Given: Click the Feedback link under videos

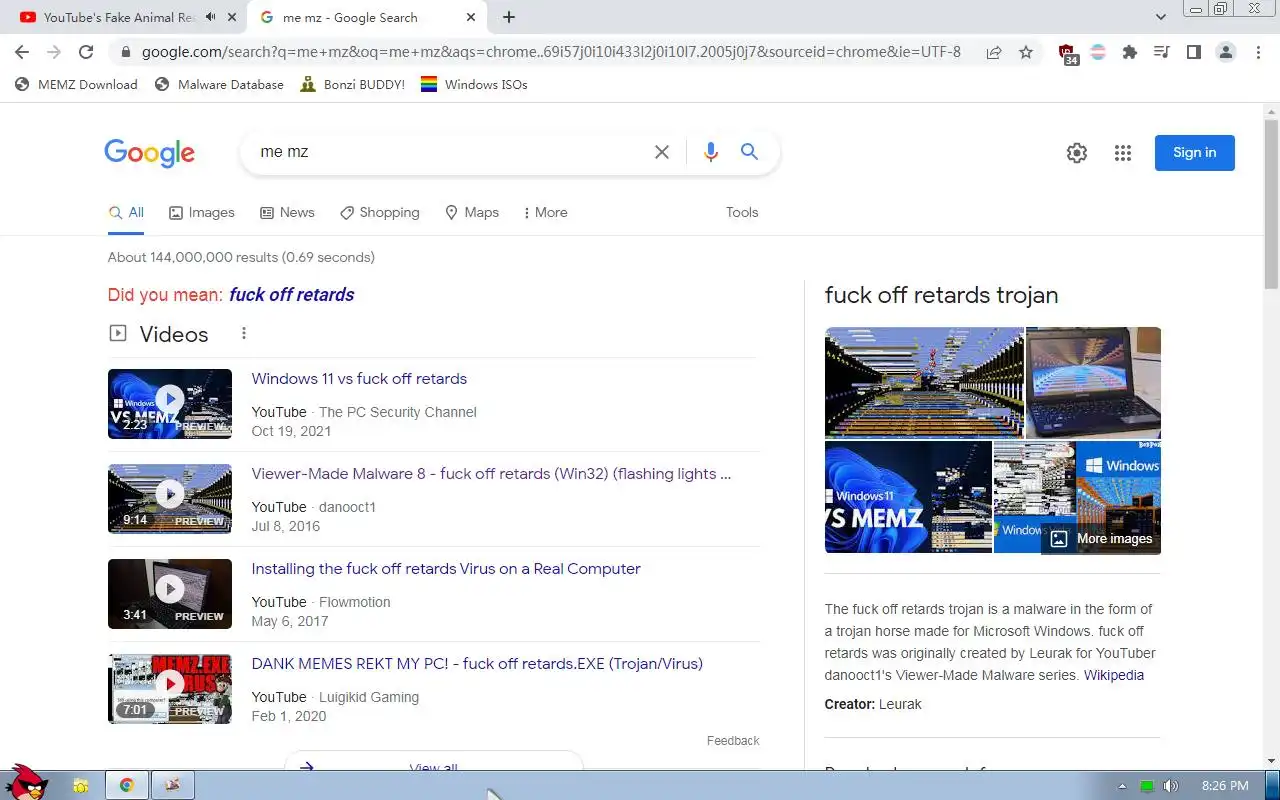Looking at the screenshot, I should pyautogui.click(x=733, y=741).
